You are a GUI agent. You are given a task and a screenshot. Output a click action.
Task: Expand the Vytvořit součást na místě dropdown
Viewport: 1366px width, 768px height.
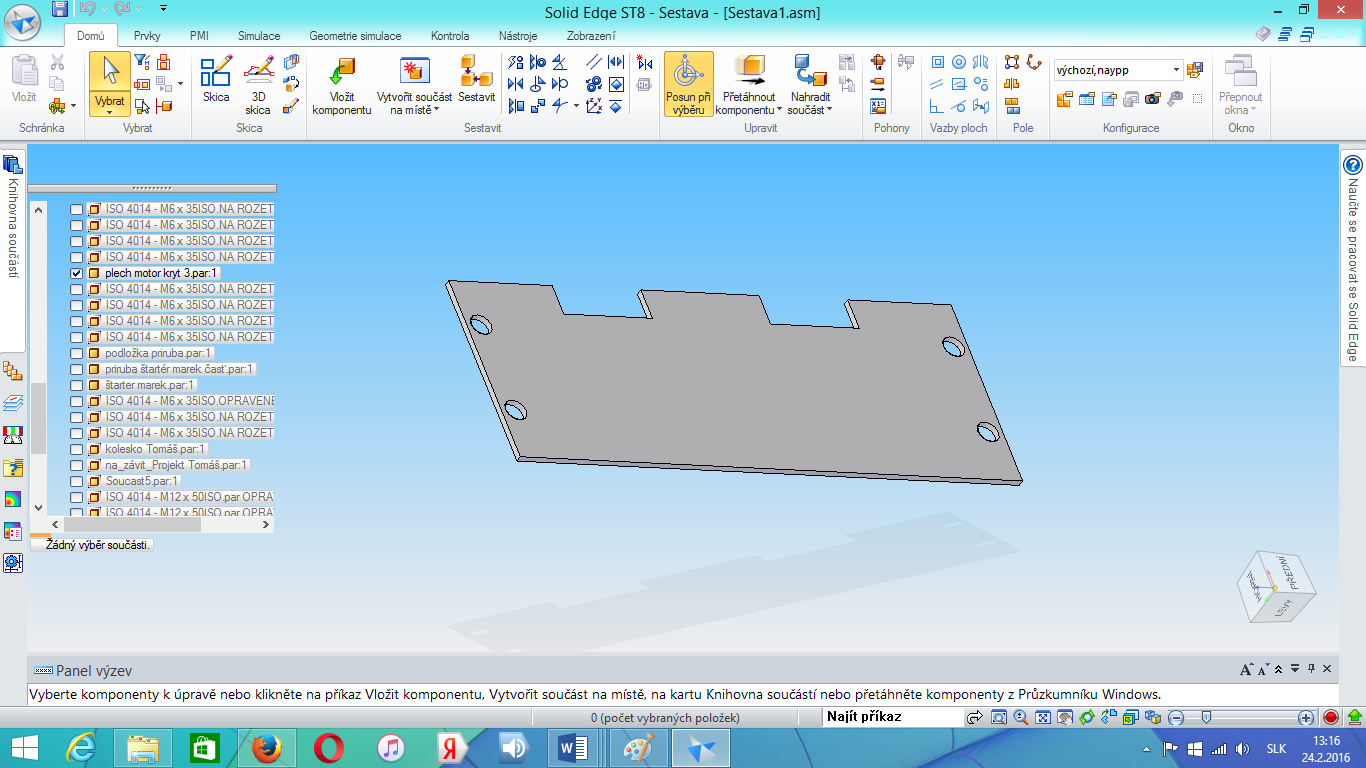437,110
